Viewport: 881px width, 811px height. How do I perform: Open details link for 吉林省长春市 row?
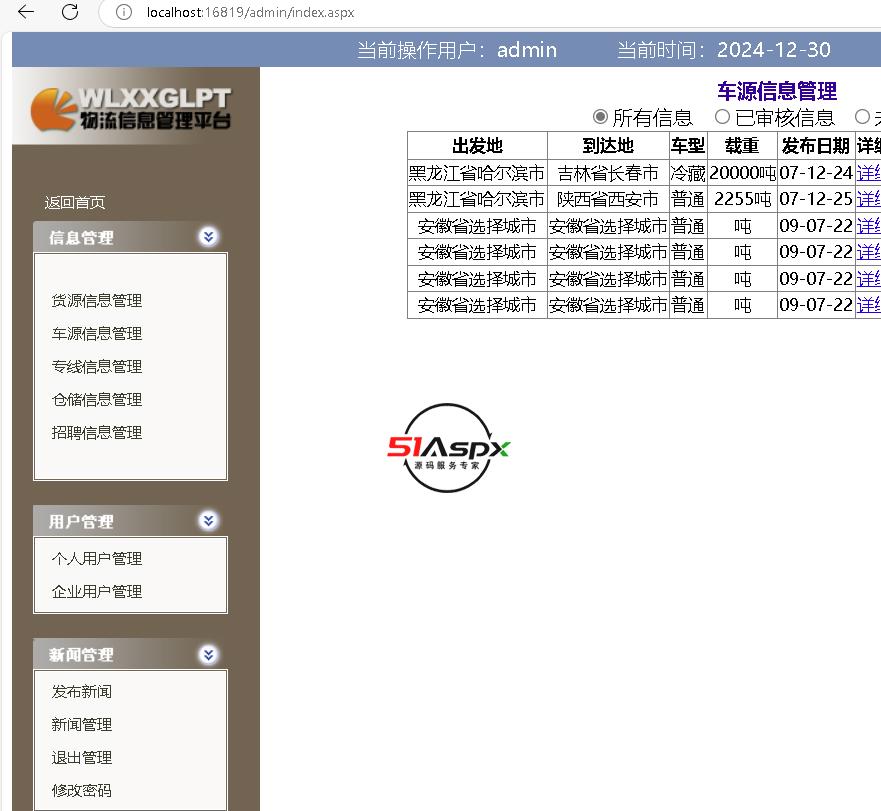(x=869, y=173)
